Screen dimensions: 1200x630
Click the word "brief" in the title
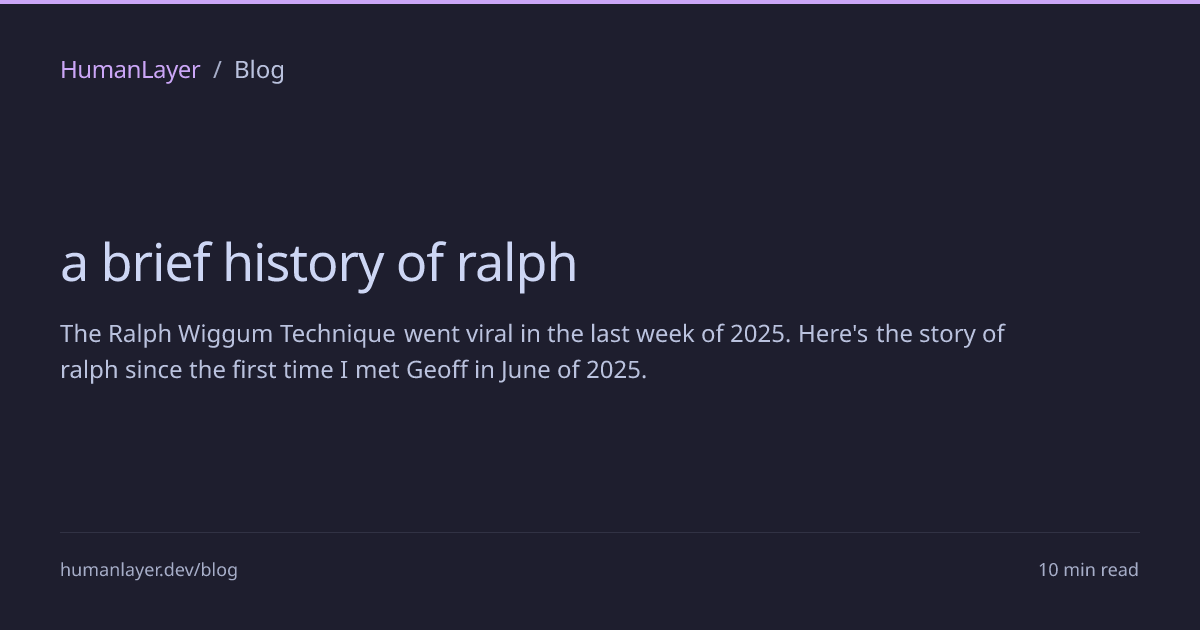tap(155, 263)
